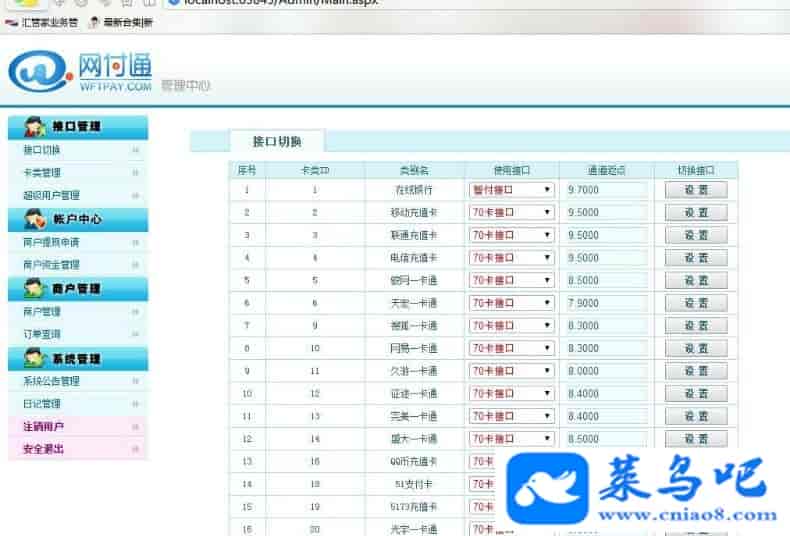
Task: Open interface dropdown for row number 6
Action: pos(511,303)
